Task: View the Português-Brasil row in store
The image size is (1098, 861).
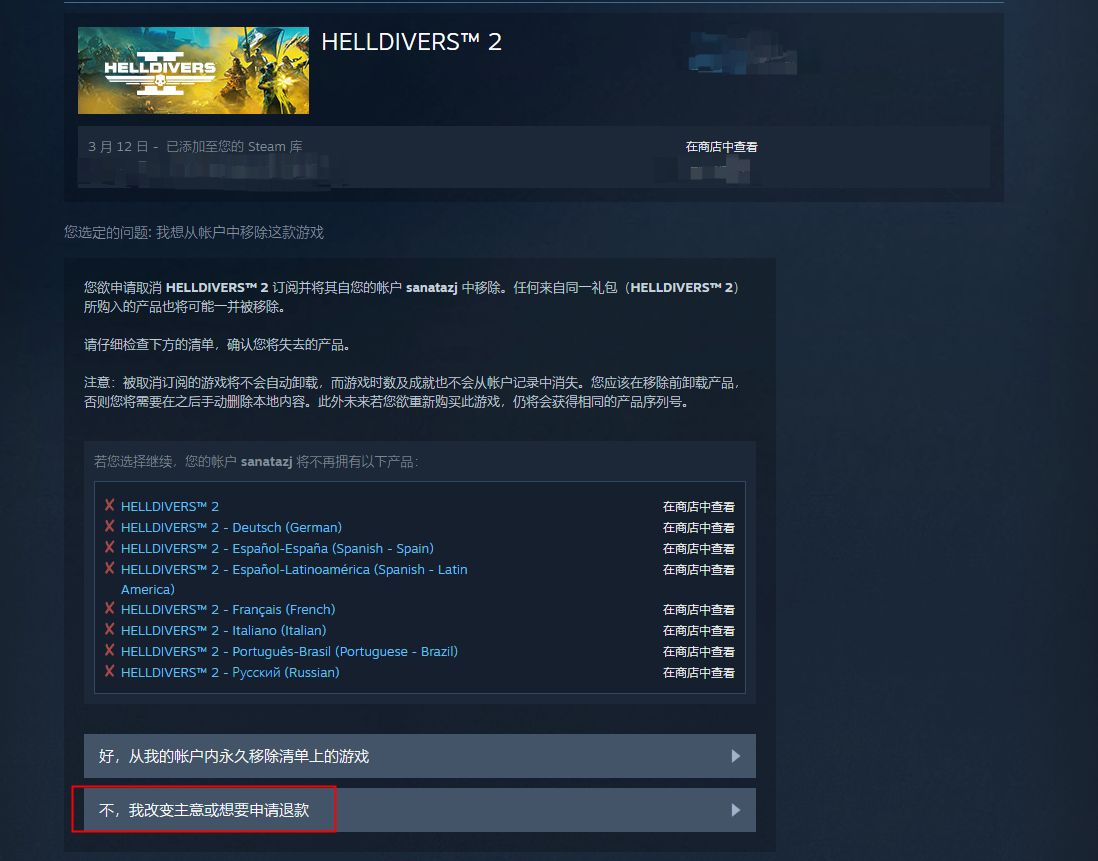Action: pyautogui.click(x=699, y=652)
